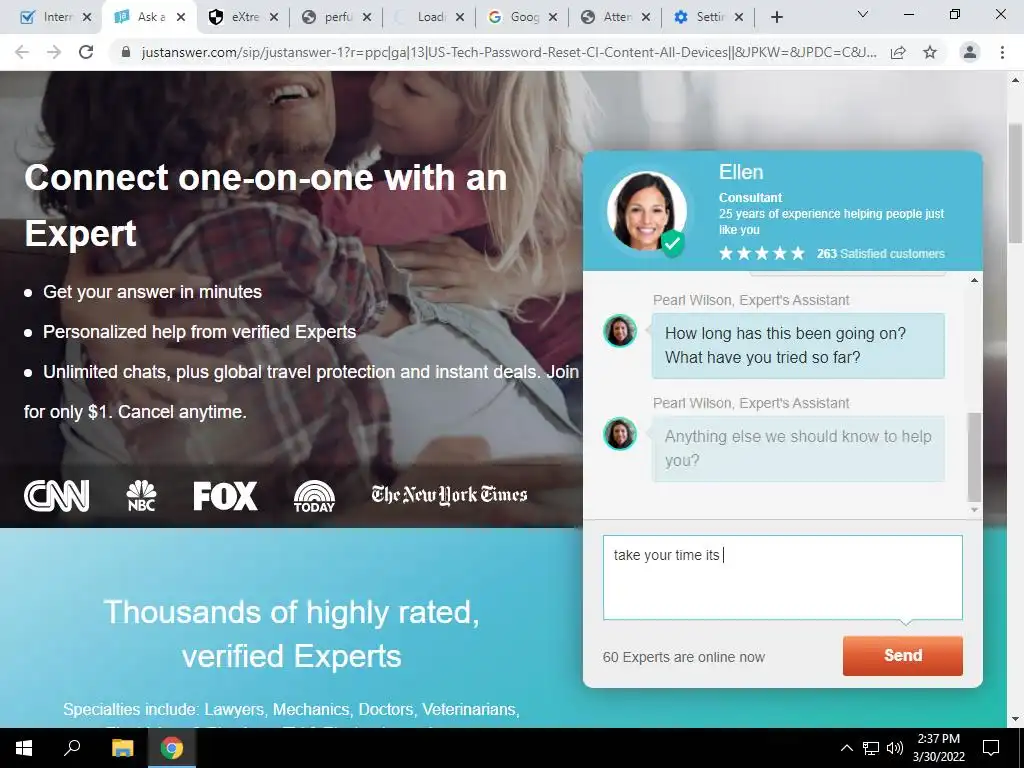
Task: Click 'How long has this been going on?' message
Action: [798, 345]
